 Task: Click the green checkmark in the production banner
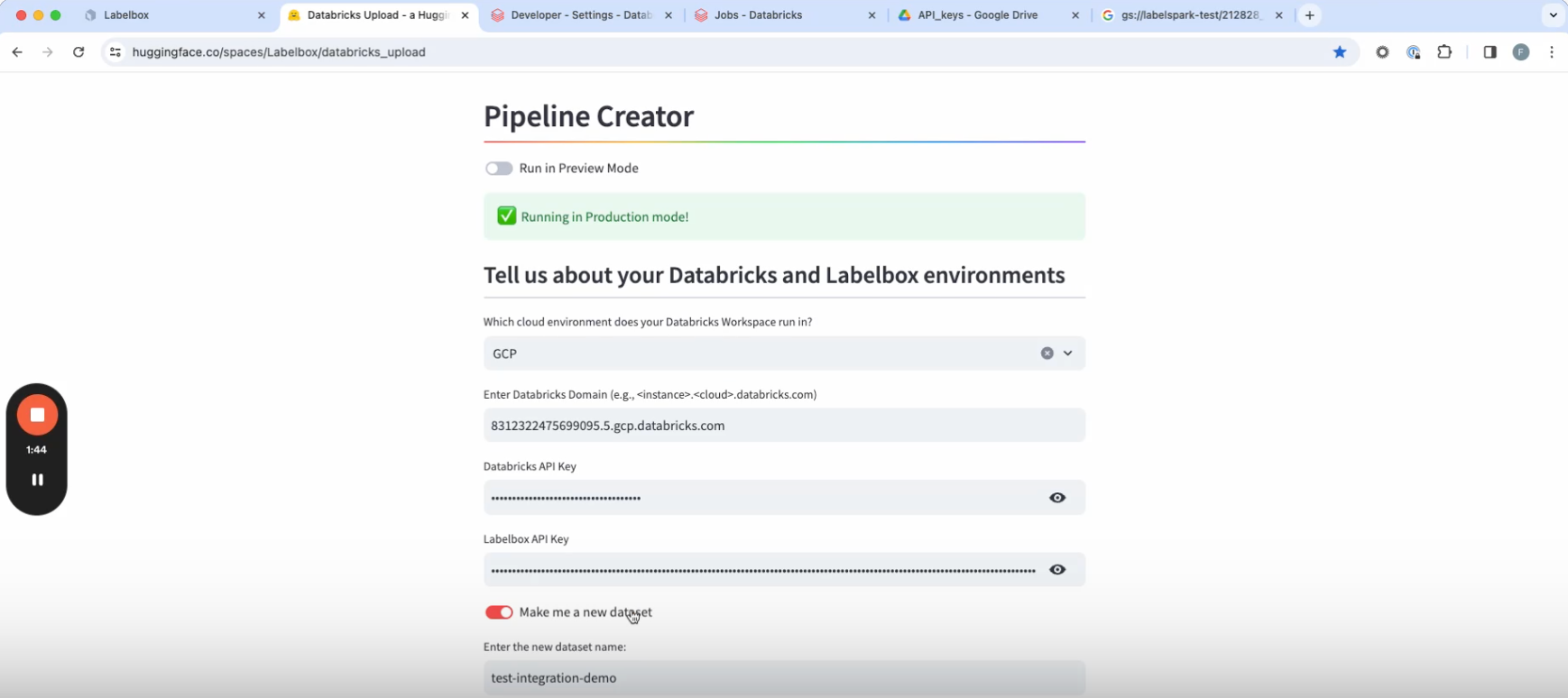click(506, 216)
